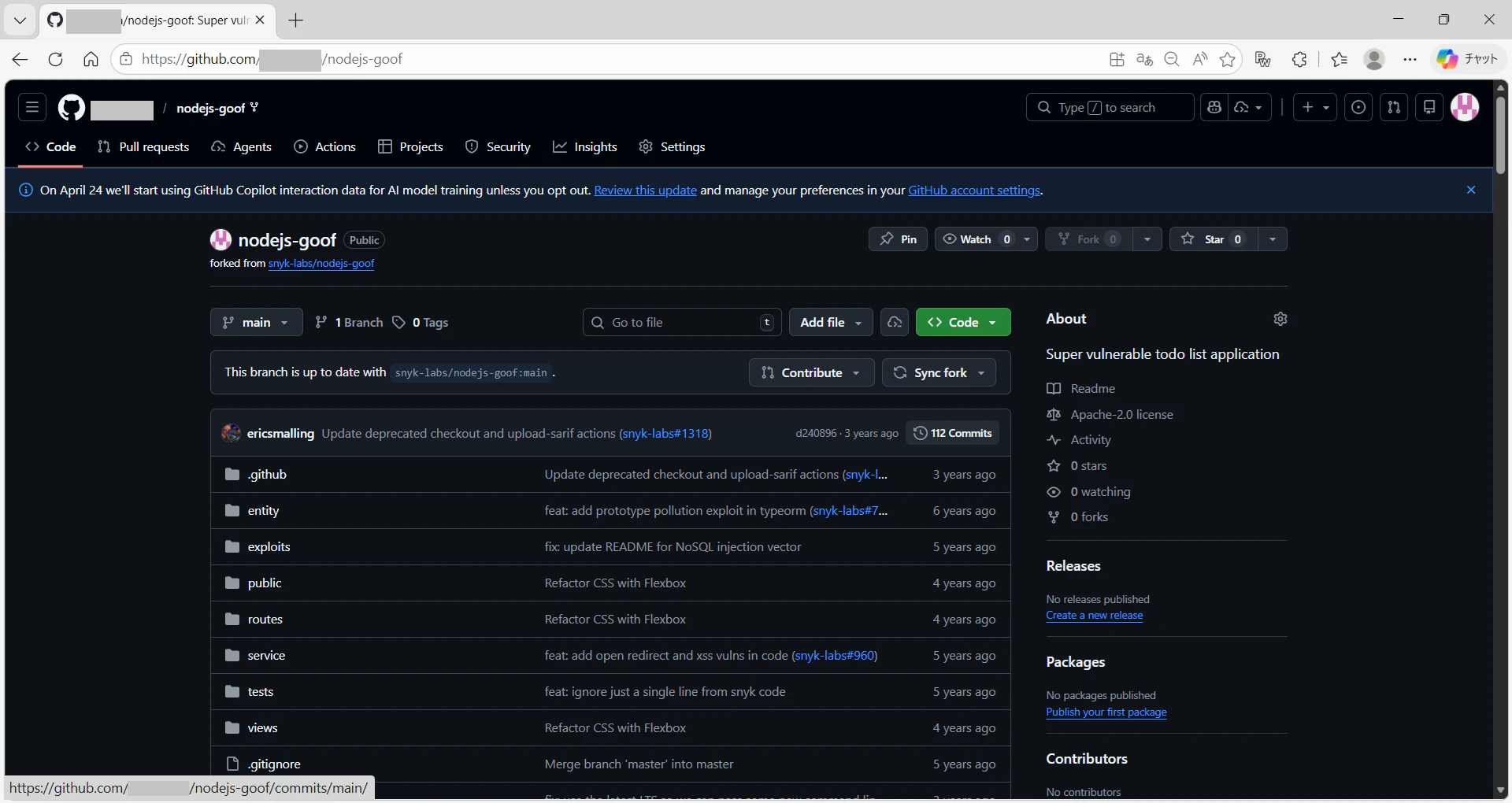This screenshot has height=803, width=1512.
Task: Open the .github folder
Action: pos(267,474)
